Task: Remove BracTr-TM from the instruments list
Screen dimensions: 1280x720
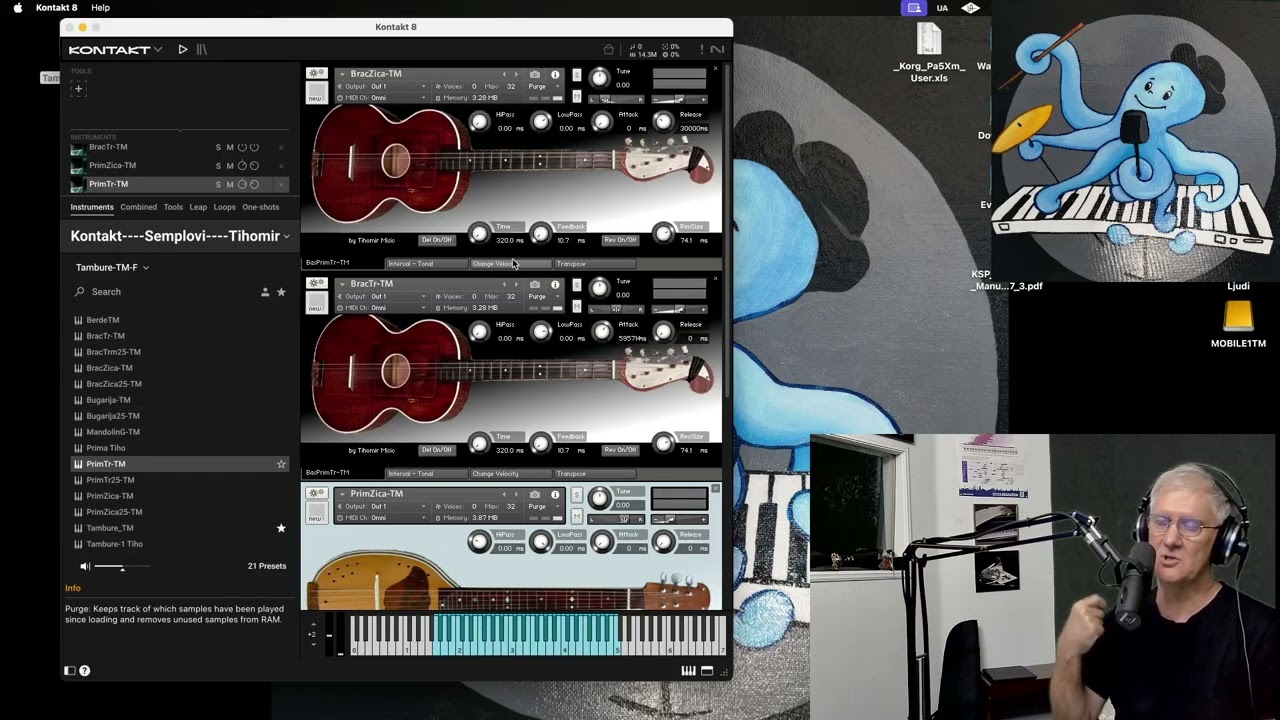Action: pyautogui.click(x=281, y=147)
